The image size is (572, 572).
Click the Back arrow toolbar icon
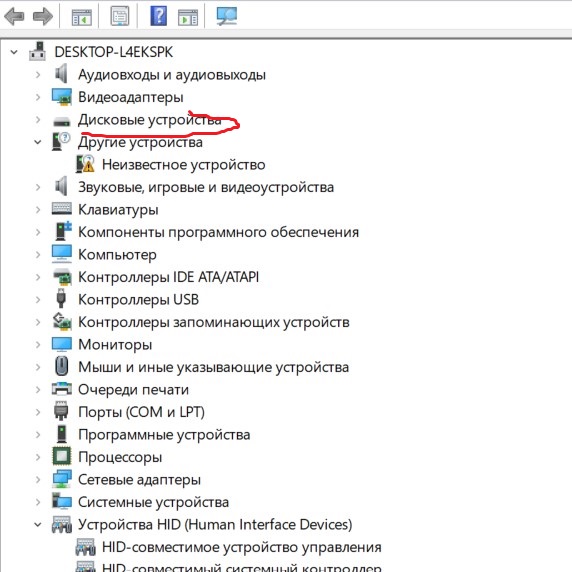pos(14,16)
